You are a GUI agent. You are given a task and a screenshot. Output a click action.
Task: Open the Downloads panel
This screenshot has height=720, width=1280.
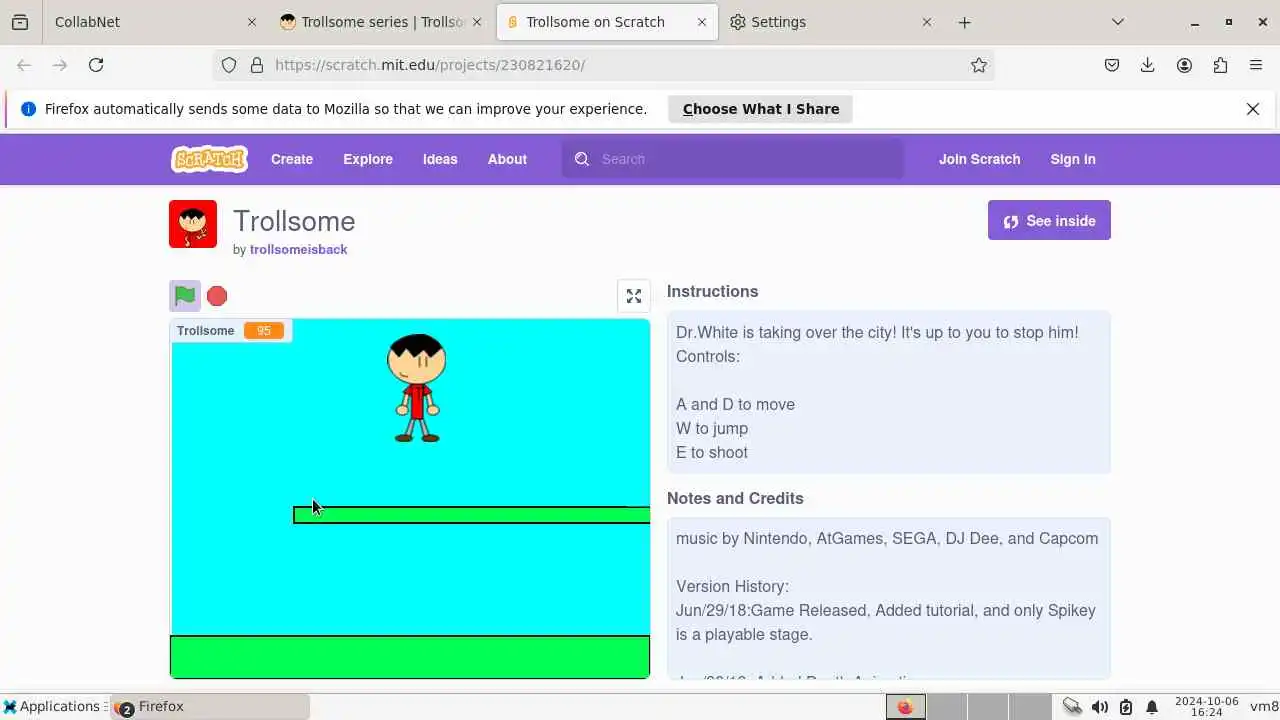(1148, 65)
